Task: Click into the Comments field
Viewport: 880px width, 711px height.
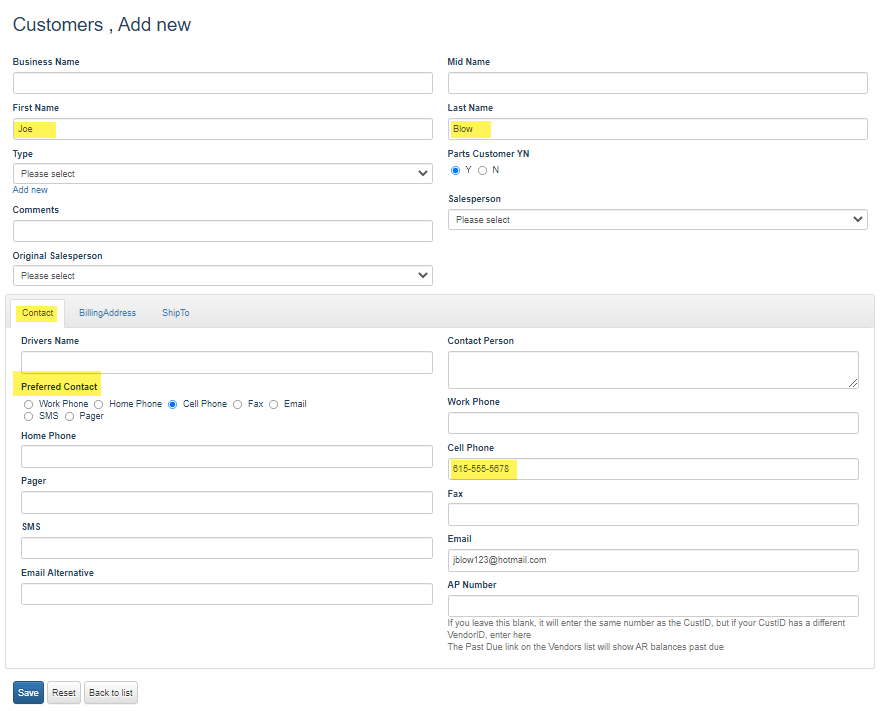Action: point(223,231)
